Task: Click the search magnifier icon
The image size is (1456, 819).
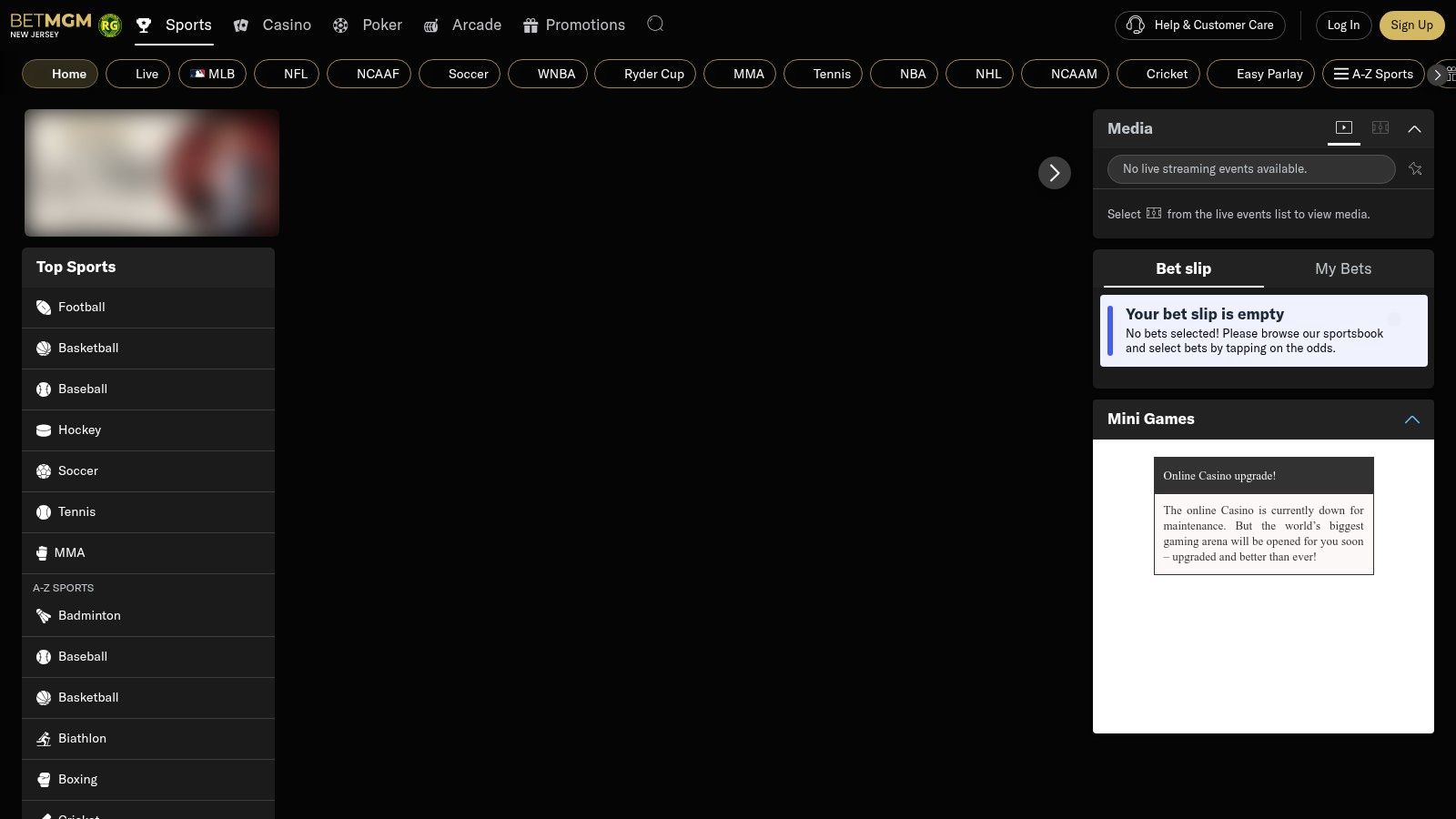Action: (x=655, y=24)
